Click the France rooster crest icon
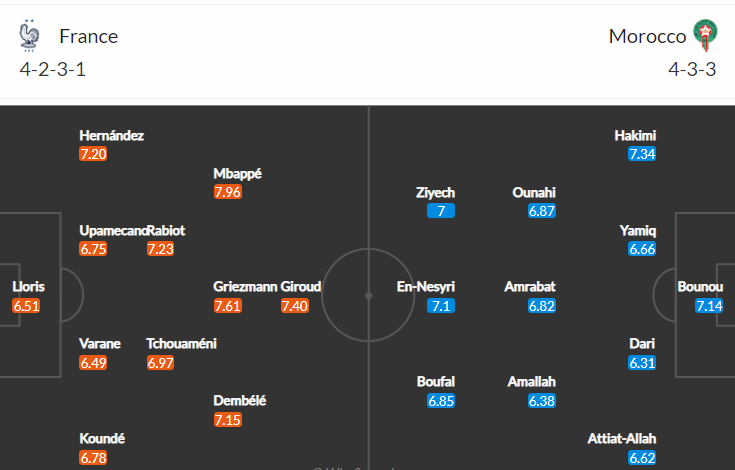Screen dimensions: 735x470 click(30, 35)
